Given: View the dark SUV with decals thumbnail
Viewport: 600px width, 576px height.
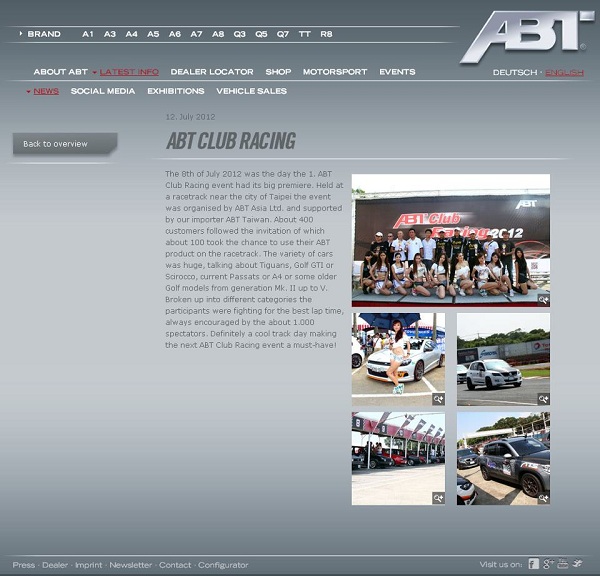Looking at the screenshot, I should point(503,458).
